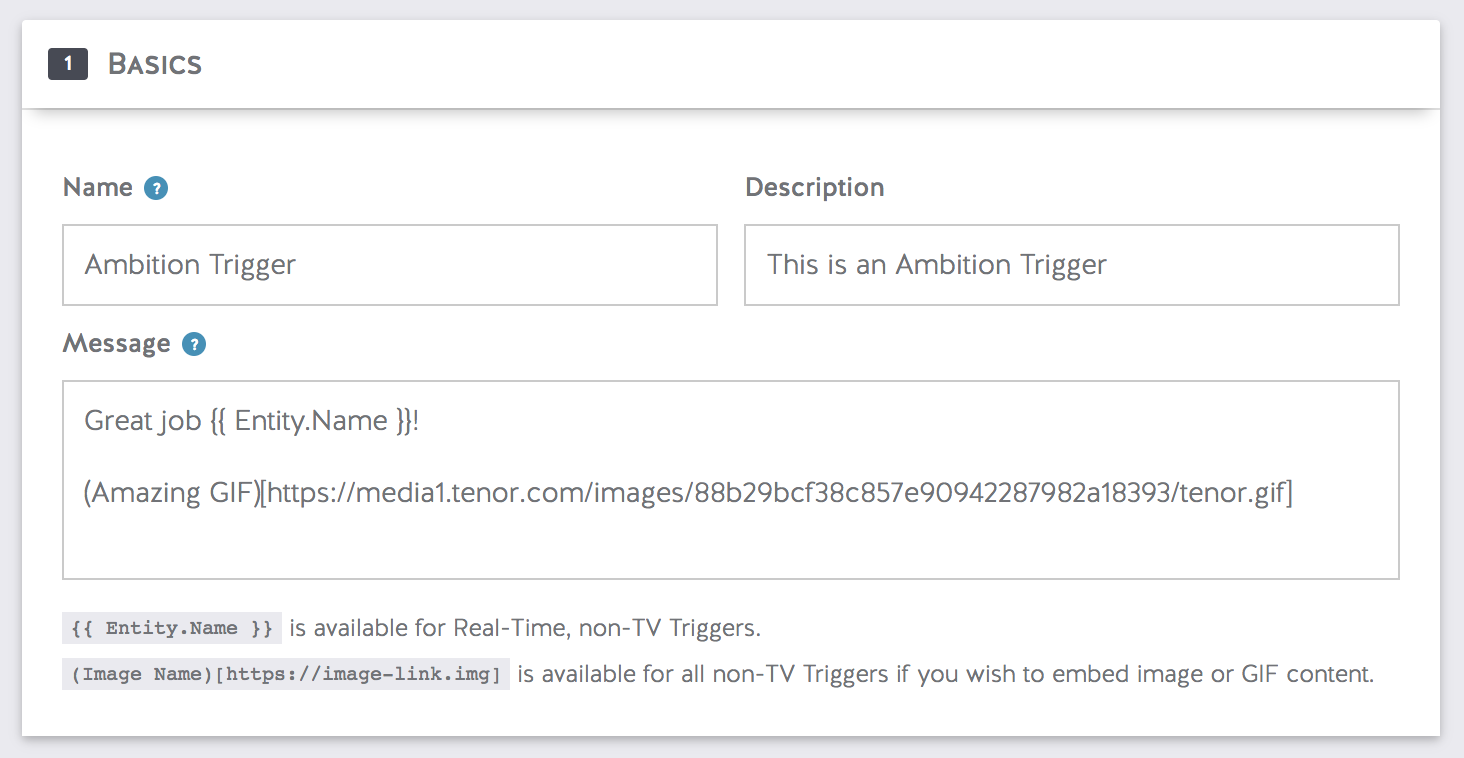Image resolution: width=1464 pixels, height=758 pixels.
Task: Click the step 1 badge
Action: (66, 63)
